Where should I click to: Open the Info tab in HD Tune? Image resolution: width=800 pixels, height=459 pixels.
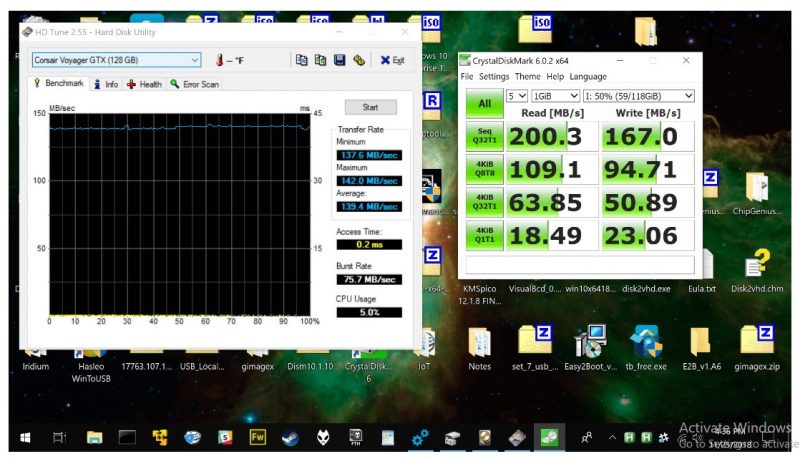[106, 85]
